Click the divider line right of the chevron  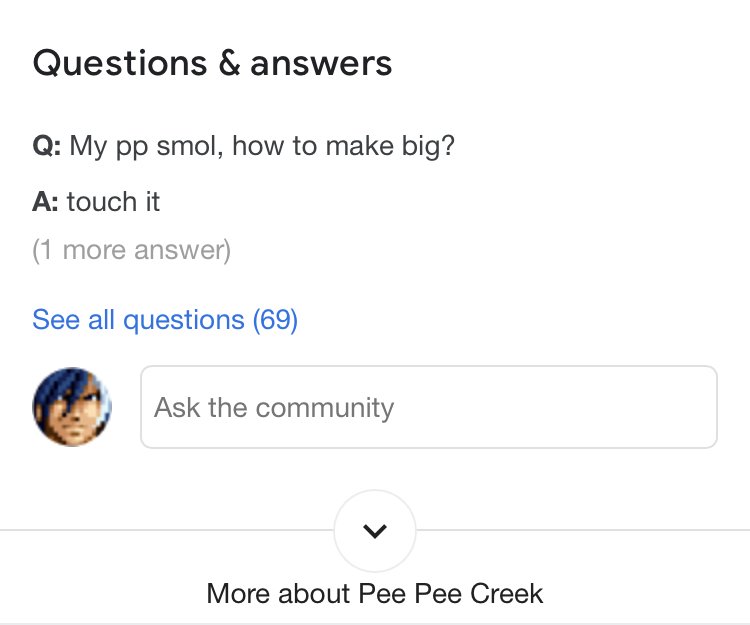point(583,530)
